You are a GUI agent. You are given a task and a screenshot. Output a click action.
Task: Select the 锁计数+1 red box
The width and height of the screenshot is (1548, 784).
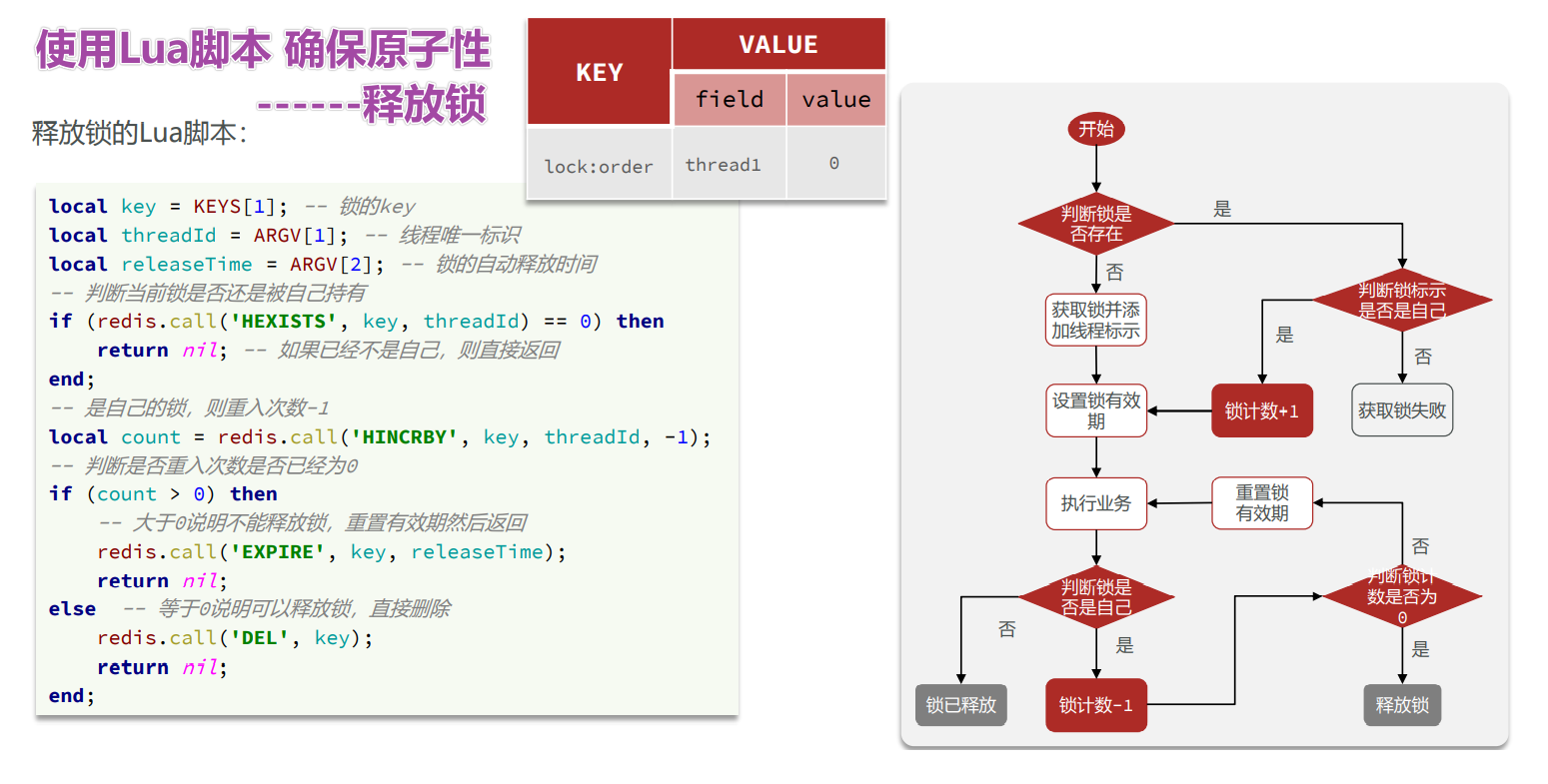click(1262, 410)
